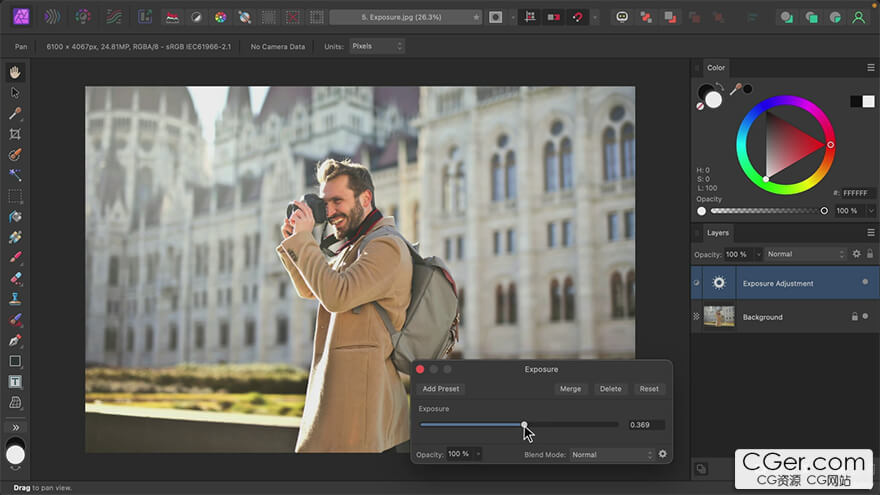Screen dimensions: 880x495
Task: Toggle Move By Whole Pixels in the toolbar
Action: 554,17
